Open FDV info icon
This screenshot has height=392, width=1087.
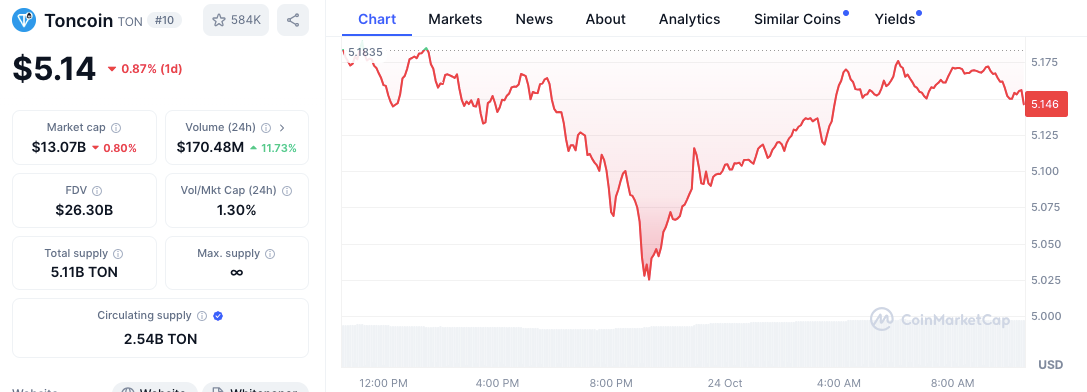(x=97, y=191)
